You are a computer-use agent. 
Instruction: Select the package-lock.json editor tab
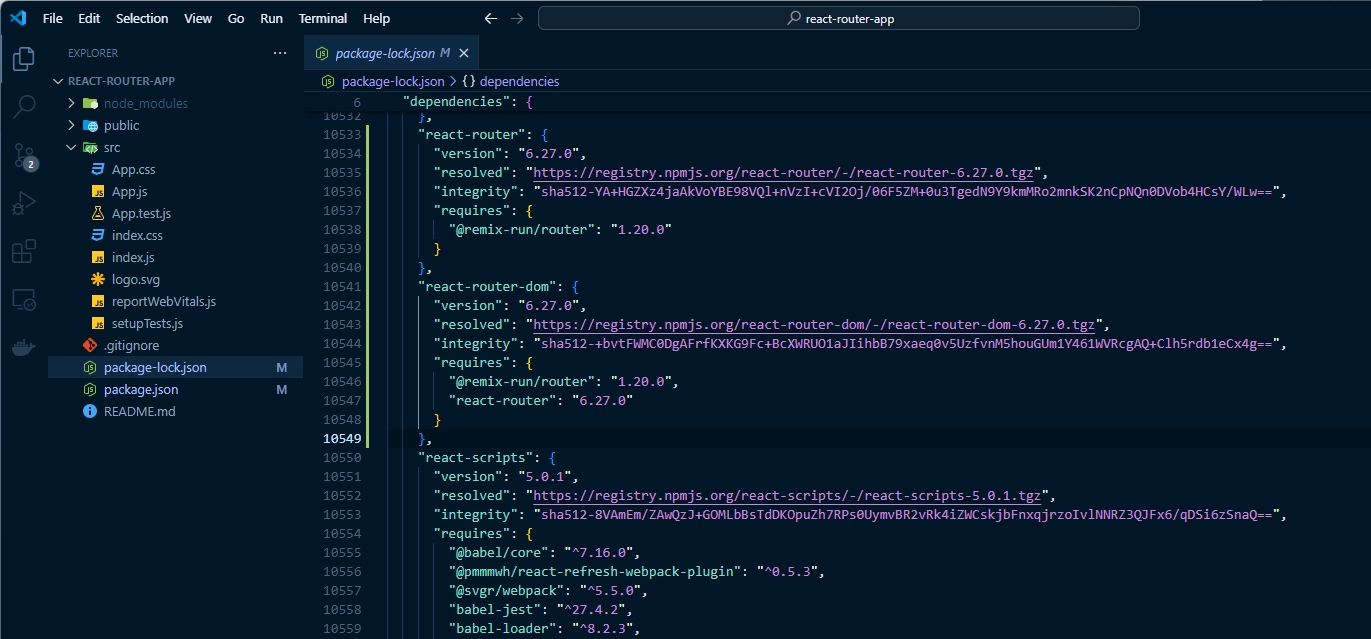(393, 53)
